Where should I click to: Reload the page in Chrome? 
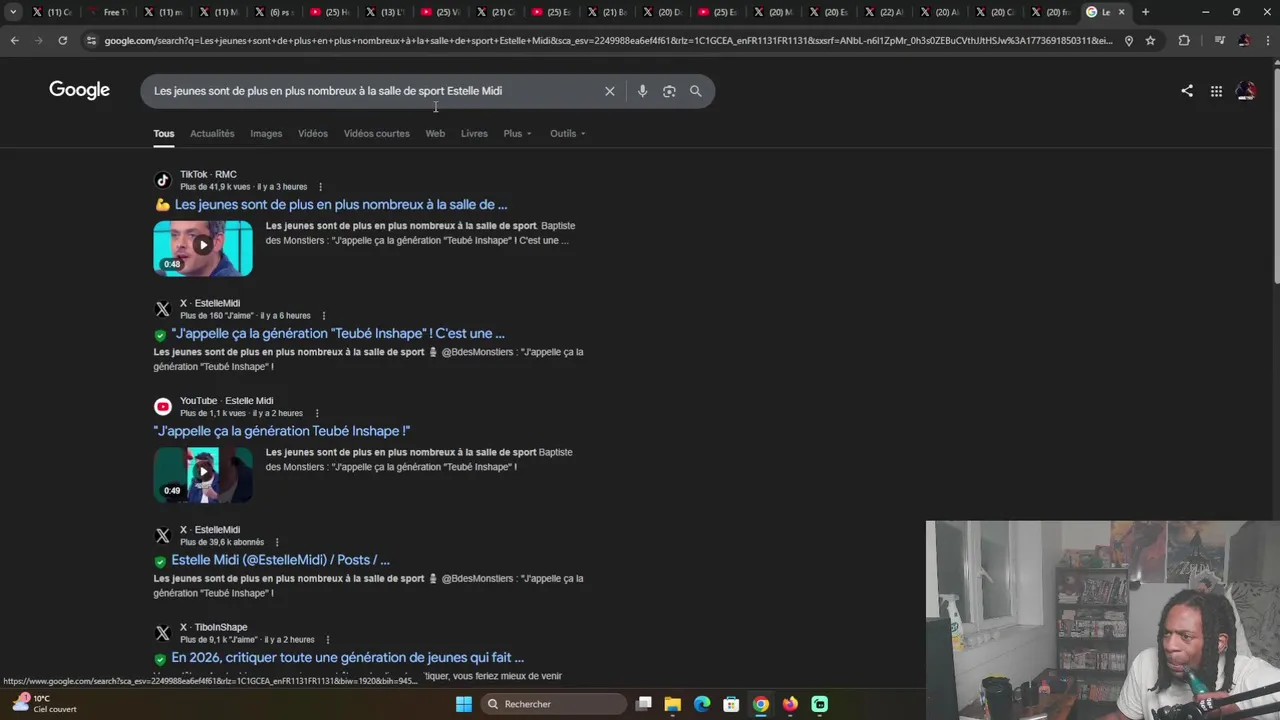pyautogui.click(x=62, y=40)
